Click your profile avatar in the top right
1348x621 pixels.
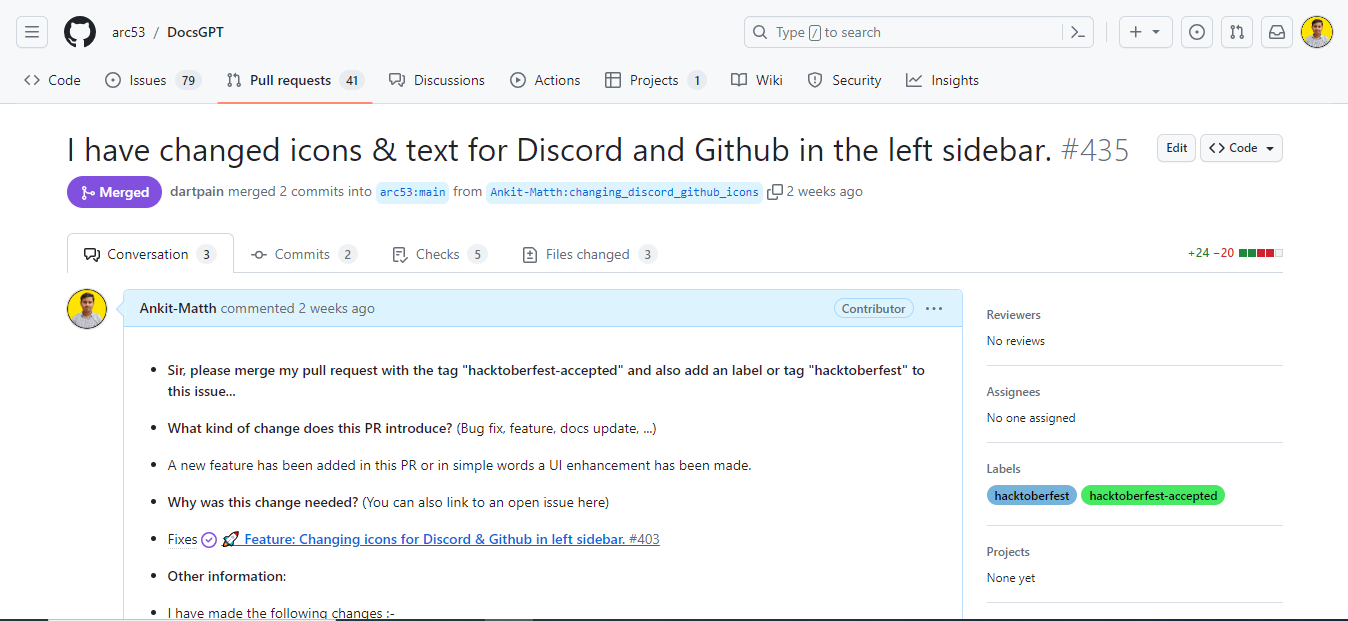[1317, 31]
